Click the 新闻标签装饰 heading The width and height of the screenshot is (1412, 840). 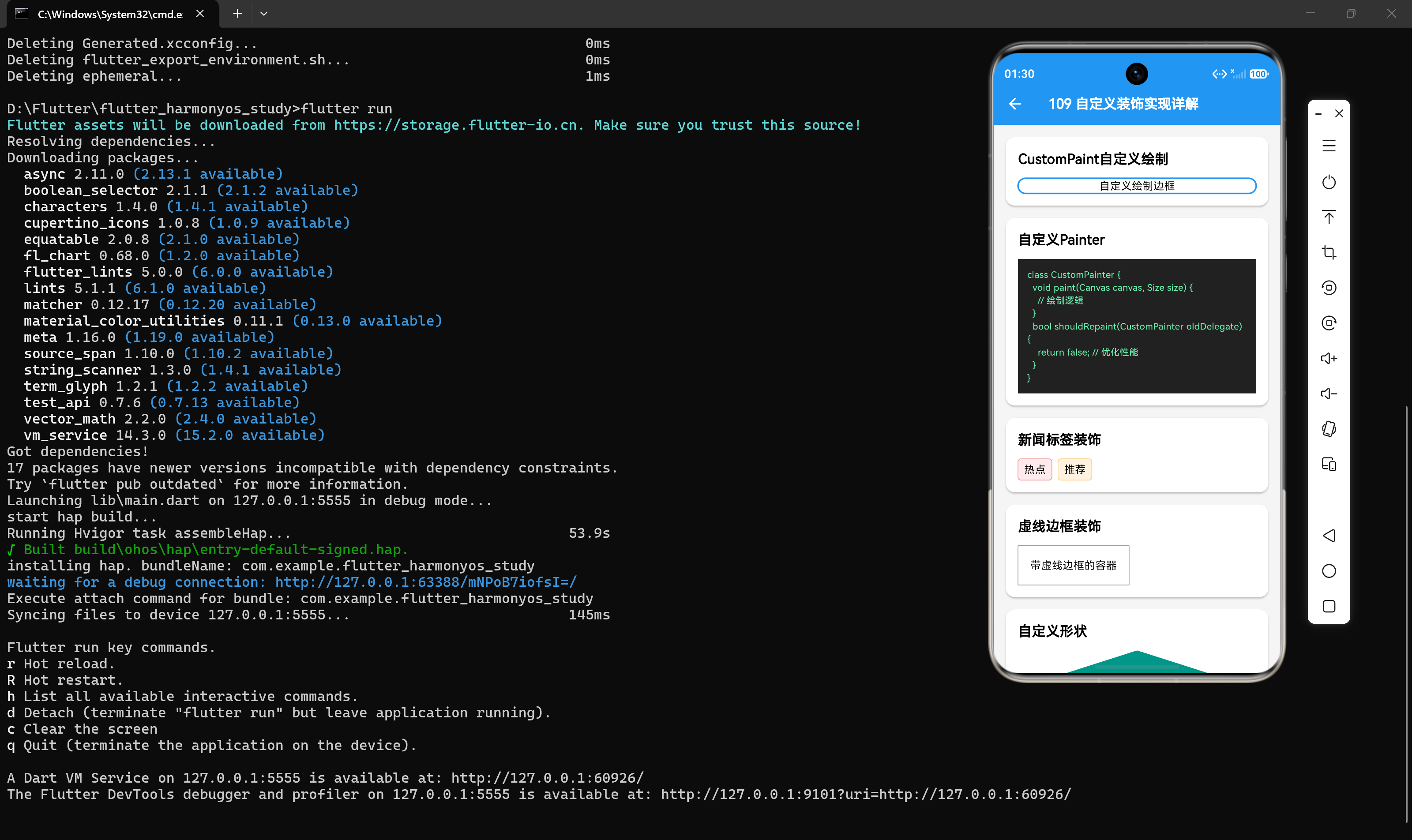pos(1059,440)
